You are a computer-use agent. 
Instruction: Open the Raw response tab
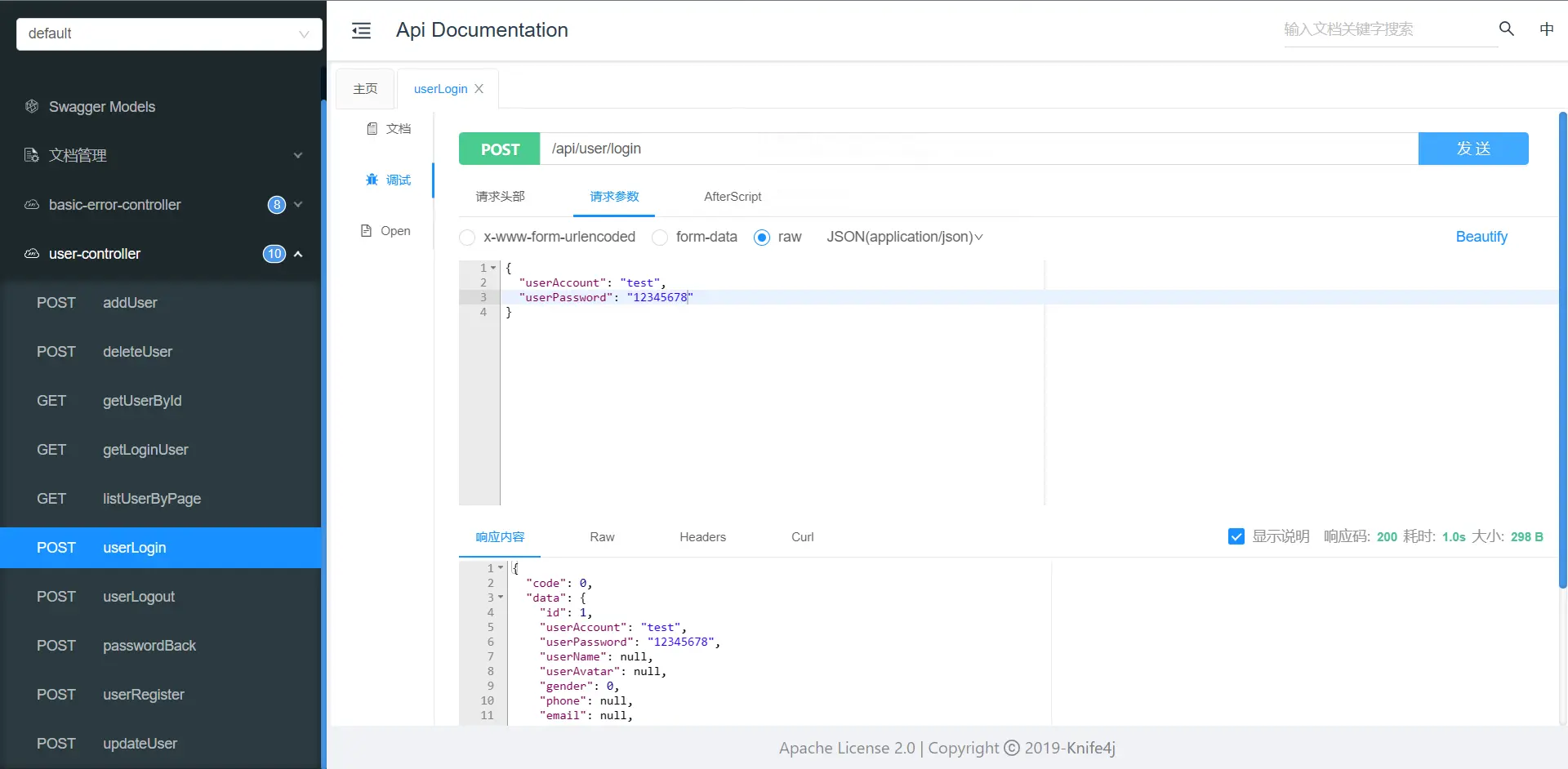(602, 537)
